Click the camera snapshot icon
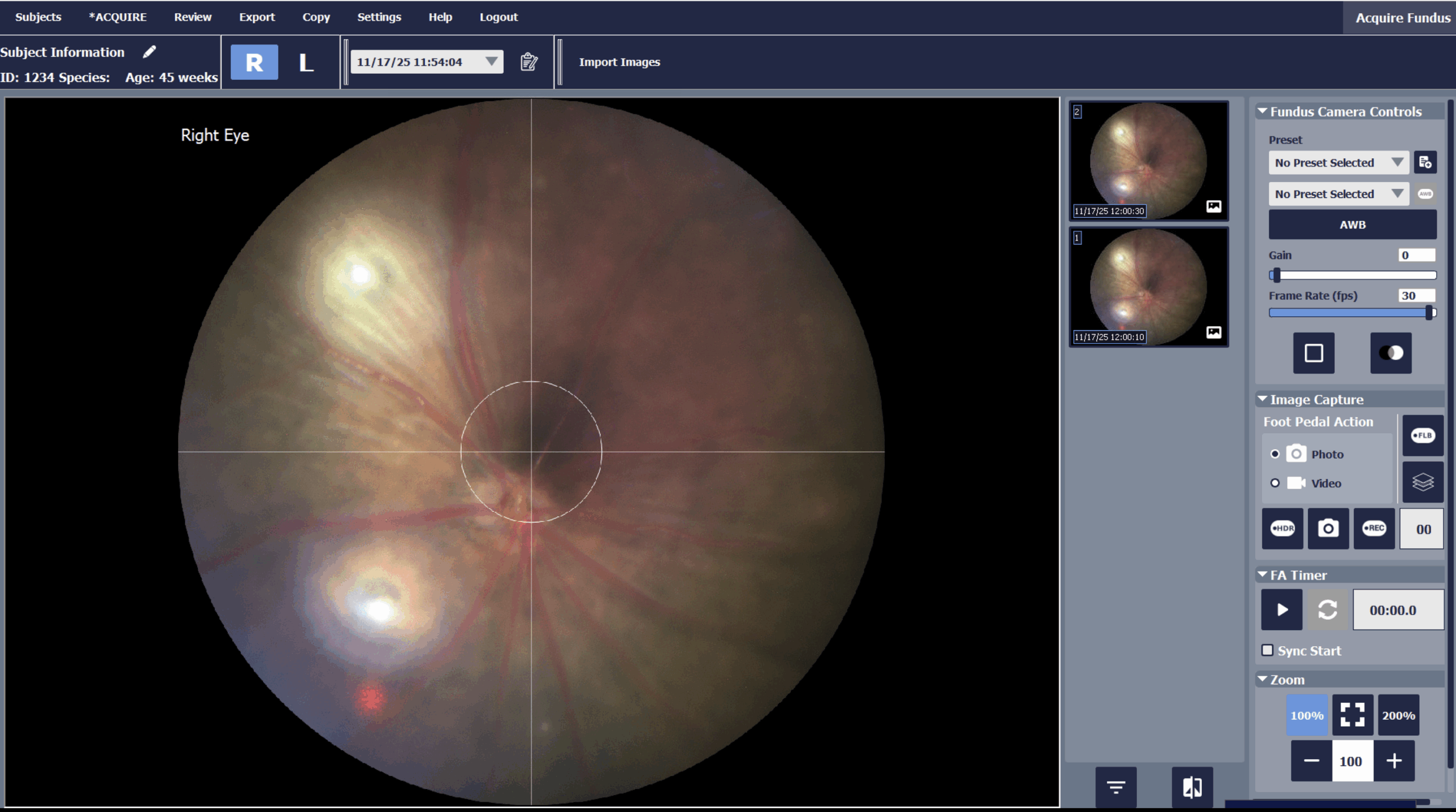The height and width of the screenshot is (812, 1456). (1328, 528)
